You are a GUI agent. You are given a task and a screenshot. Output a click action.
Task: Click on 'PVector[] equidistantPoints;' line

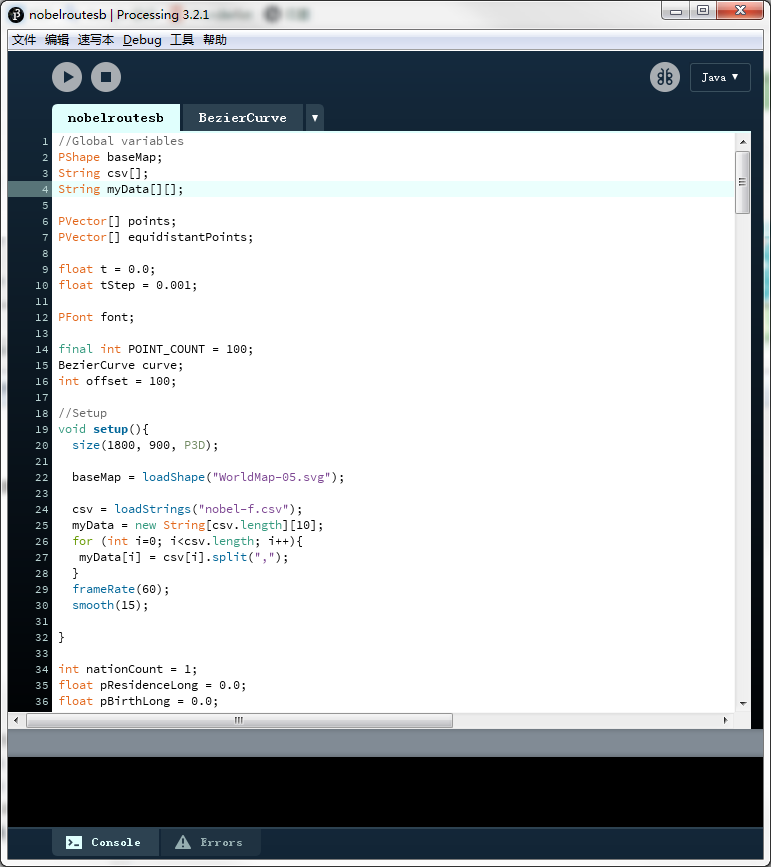tap(155, 237)
